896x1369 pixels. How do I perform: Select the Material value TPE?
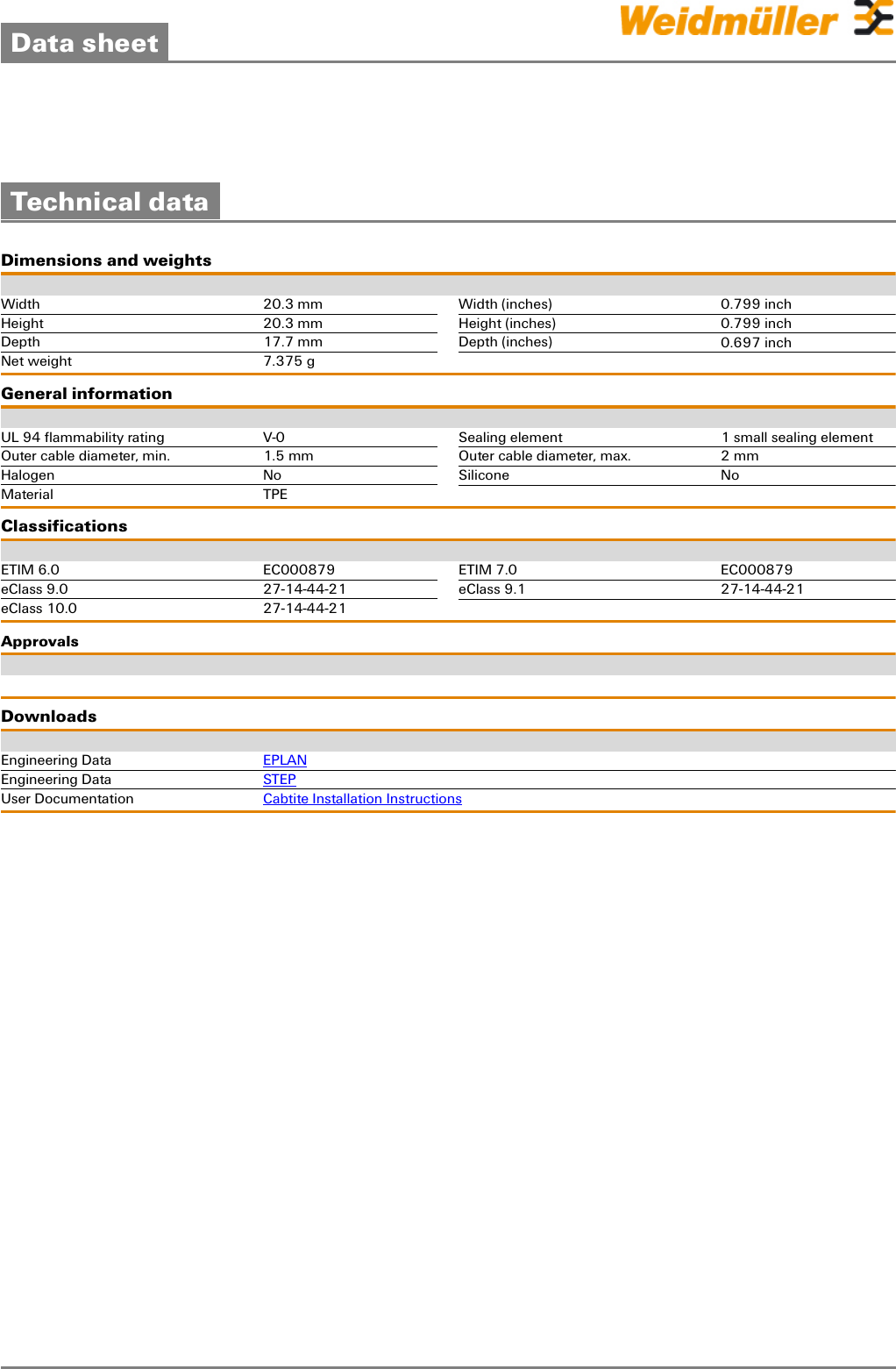click(x=275, y=495)
